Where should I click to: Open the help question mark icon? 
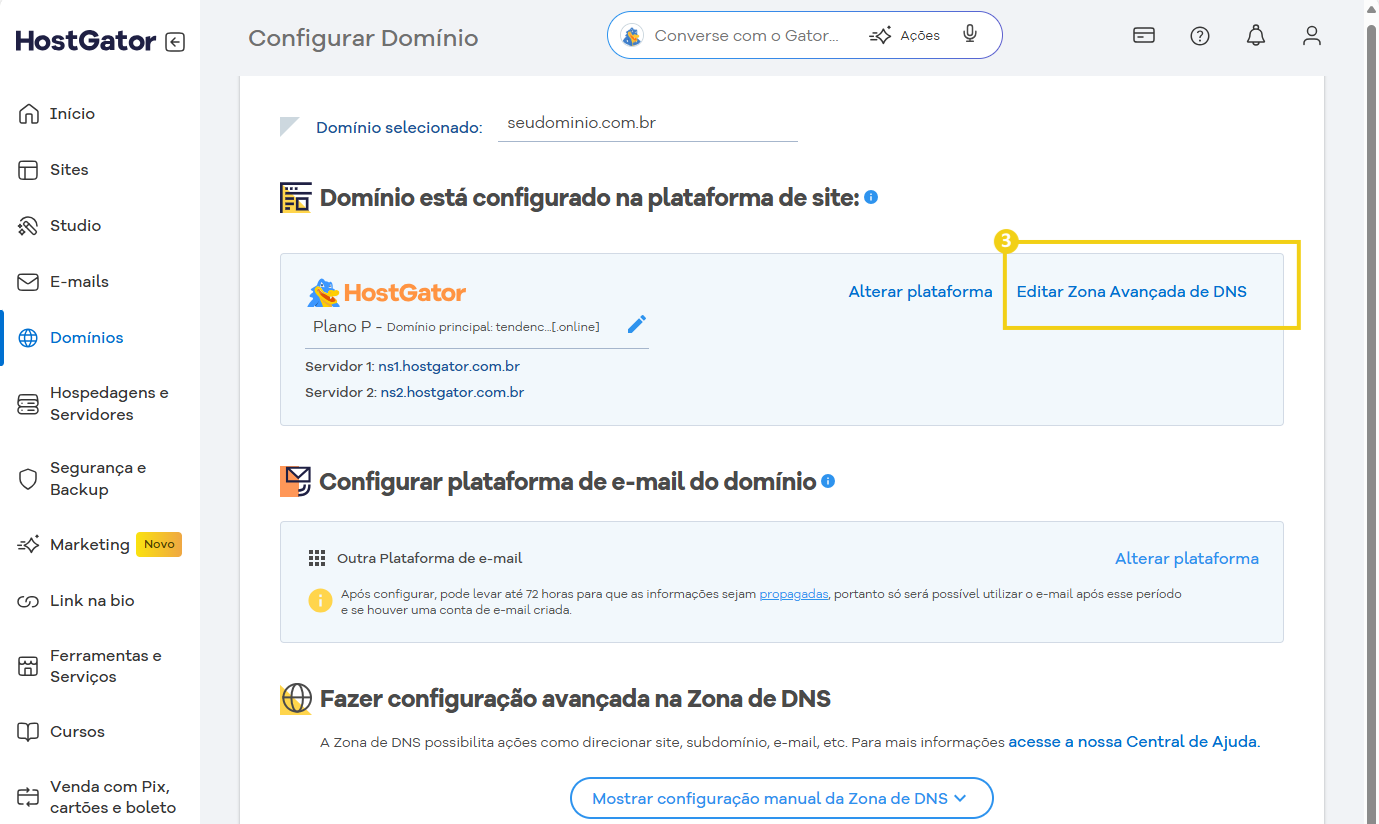1200,36
